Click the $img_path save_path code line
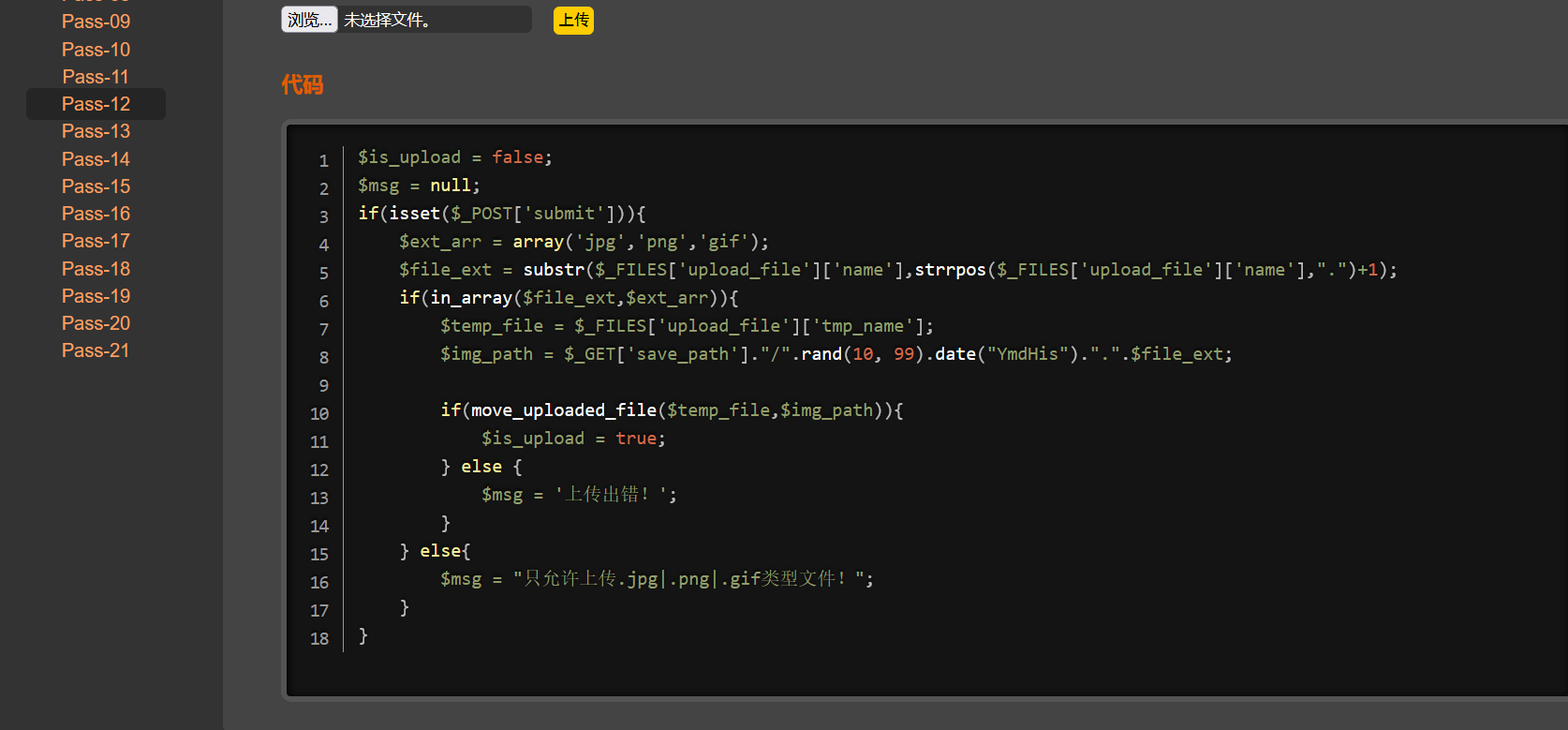This screenshot has width=1568, height=730. point(836,354)
